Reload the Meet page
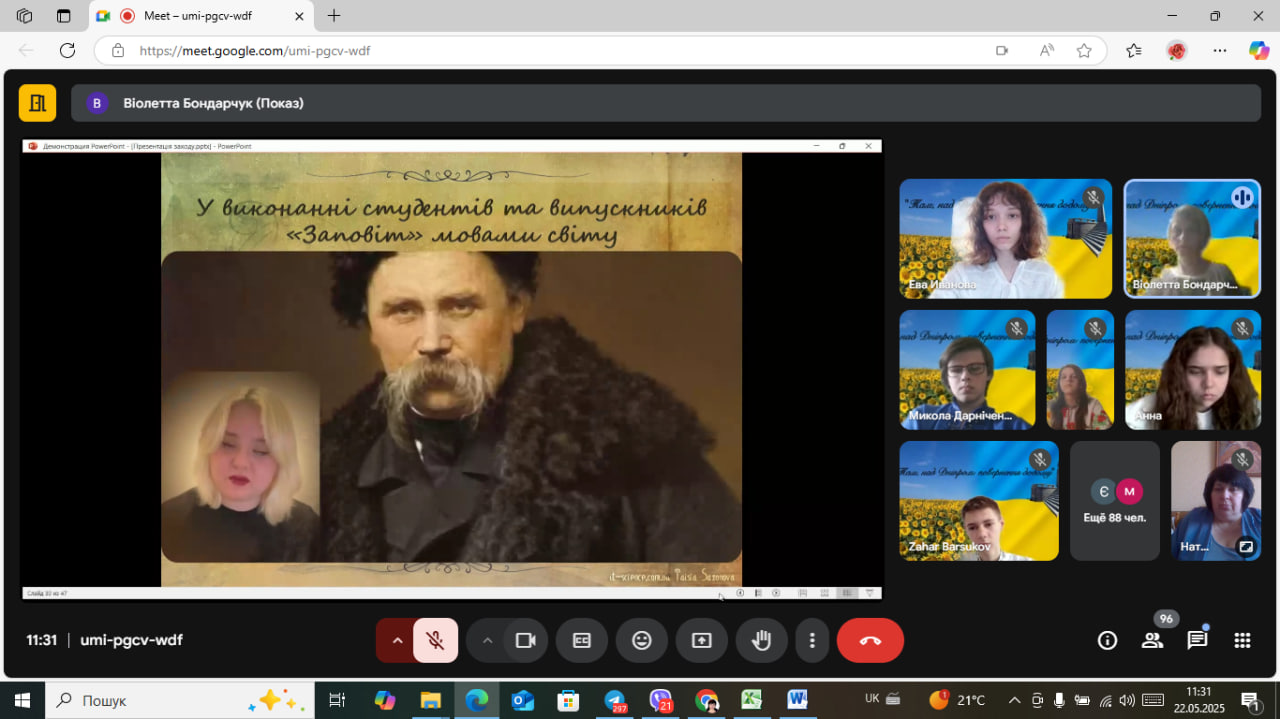 [67, 50]
